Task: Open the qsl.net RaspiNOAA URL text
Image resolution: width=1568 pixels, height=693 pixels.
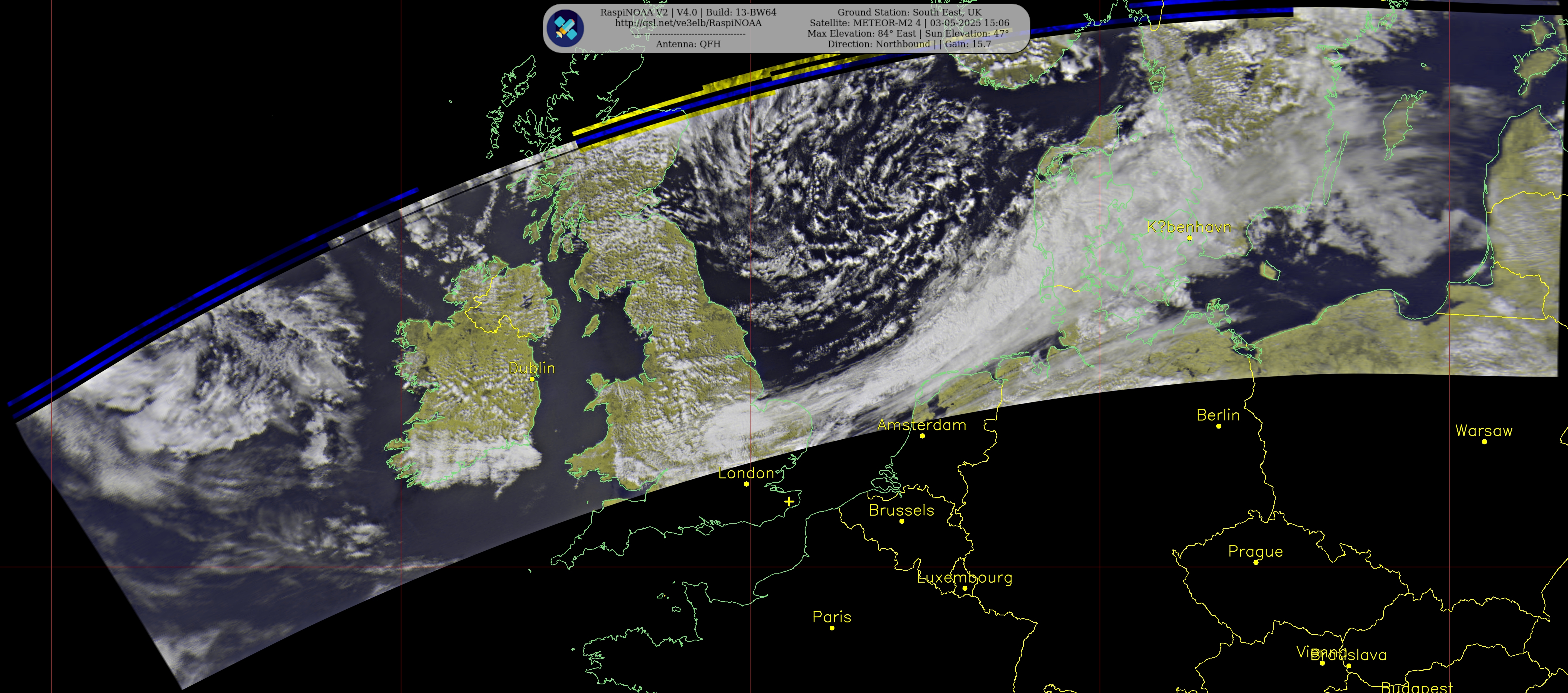Action: pos(688,23)
